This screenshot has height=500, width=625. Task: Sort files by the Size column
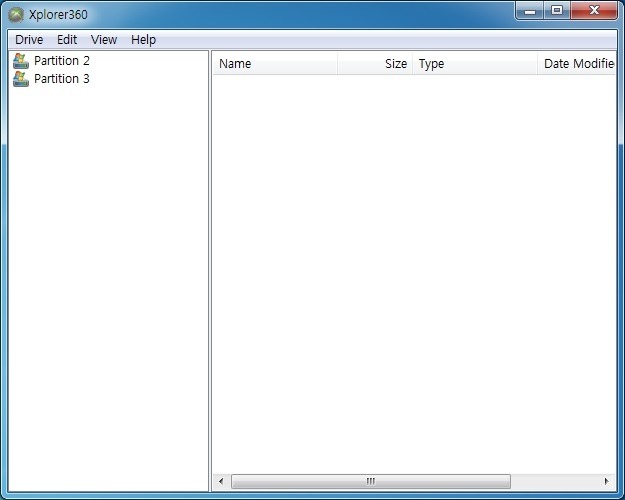[375, 64]
